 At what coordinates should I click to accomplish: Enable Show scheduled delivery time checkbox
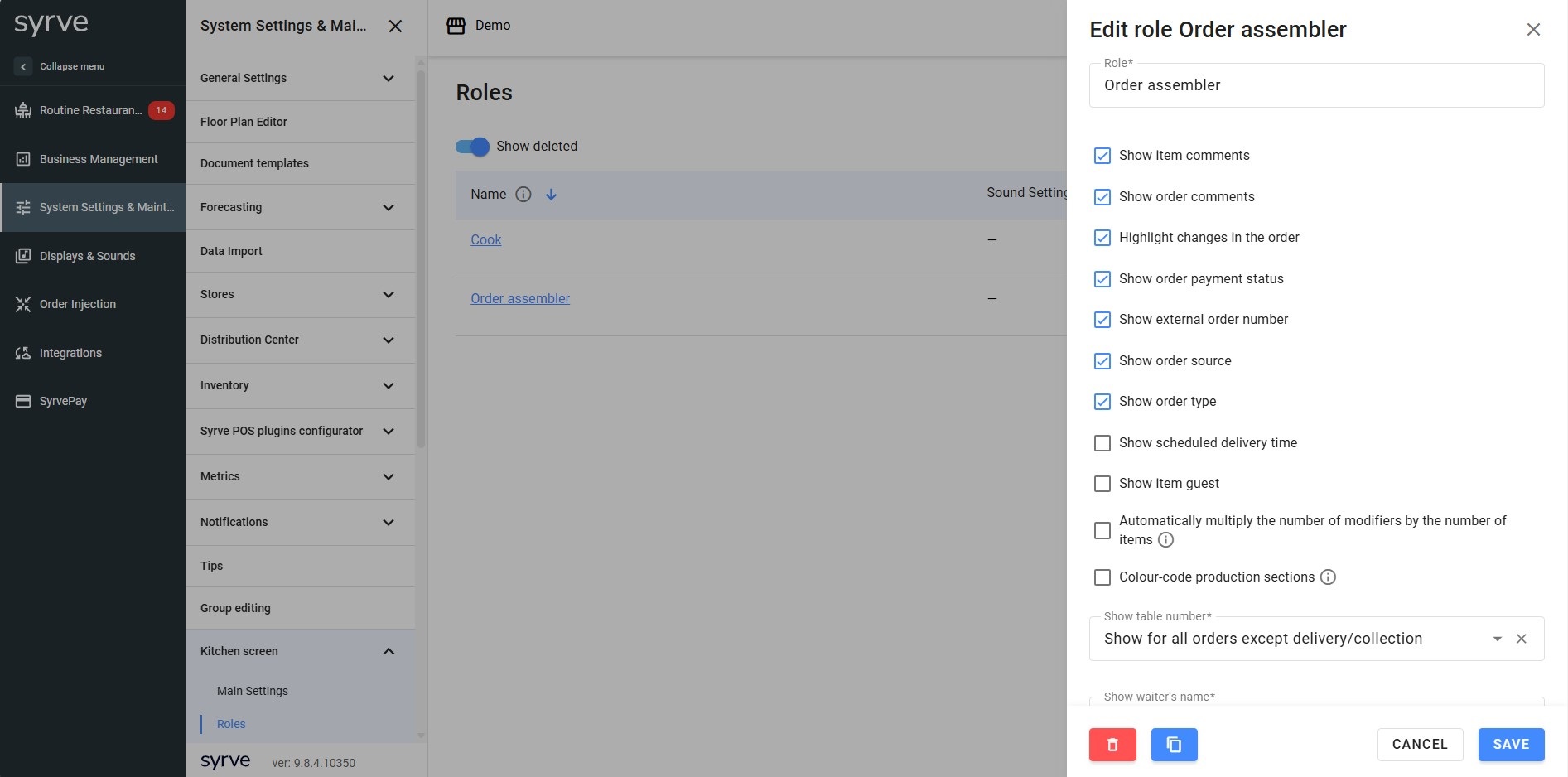pos(1102,443)
